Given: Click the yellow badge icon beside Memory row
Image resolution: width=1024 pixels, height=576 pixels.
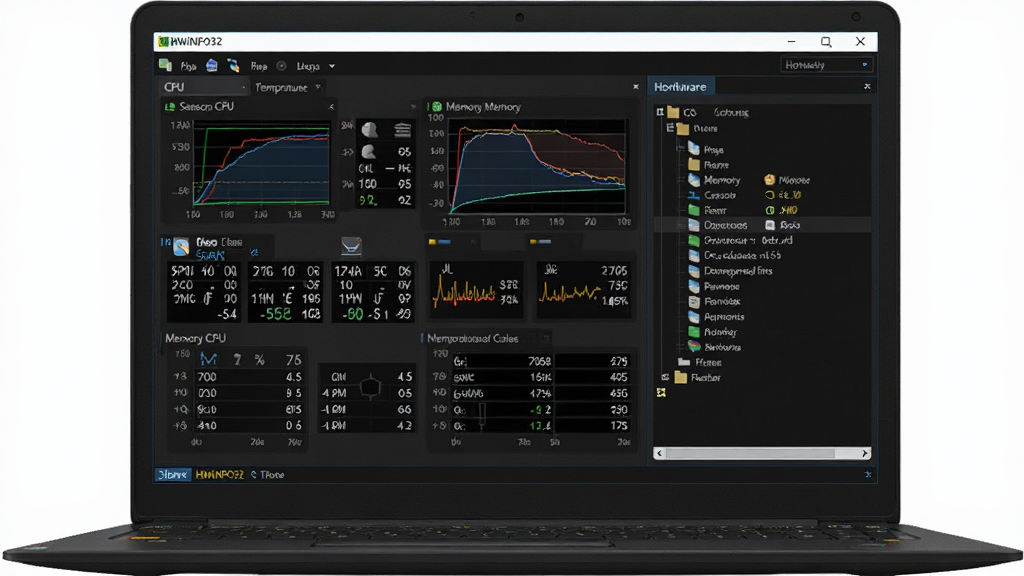Looking at the screenshot, I should tap(770, 180).
